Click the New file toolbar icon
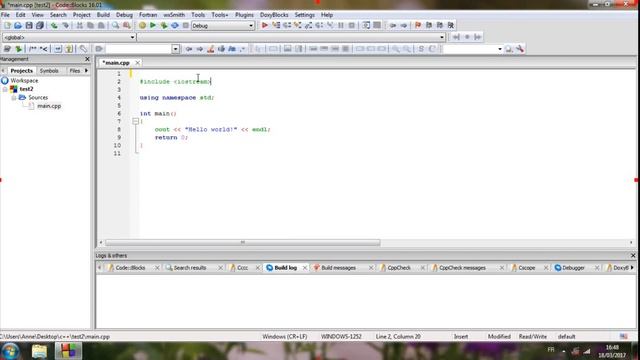This screenshot has height=360, width=640. (7, 25)
